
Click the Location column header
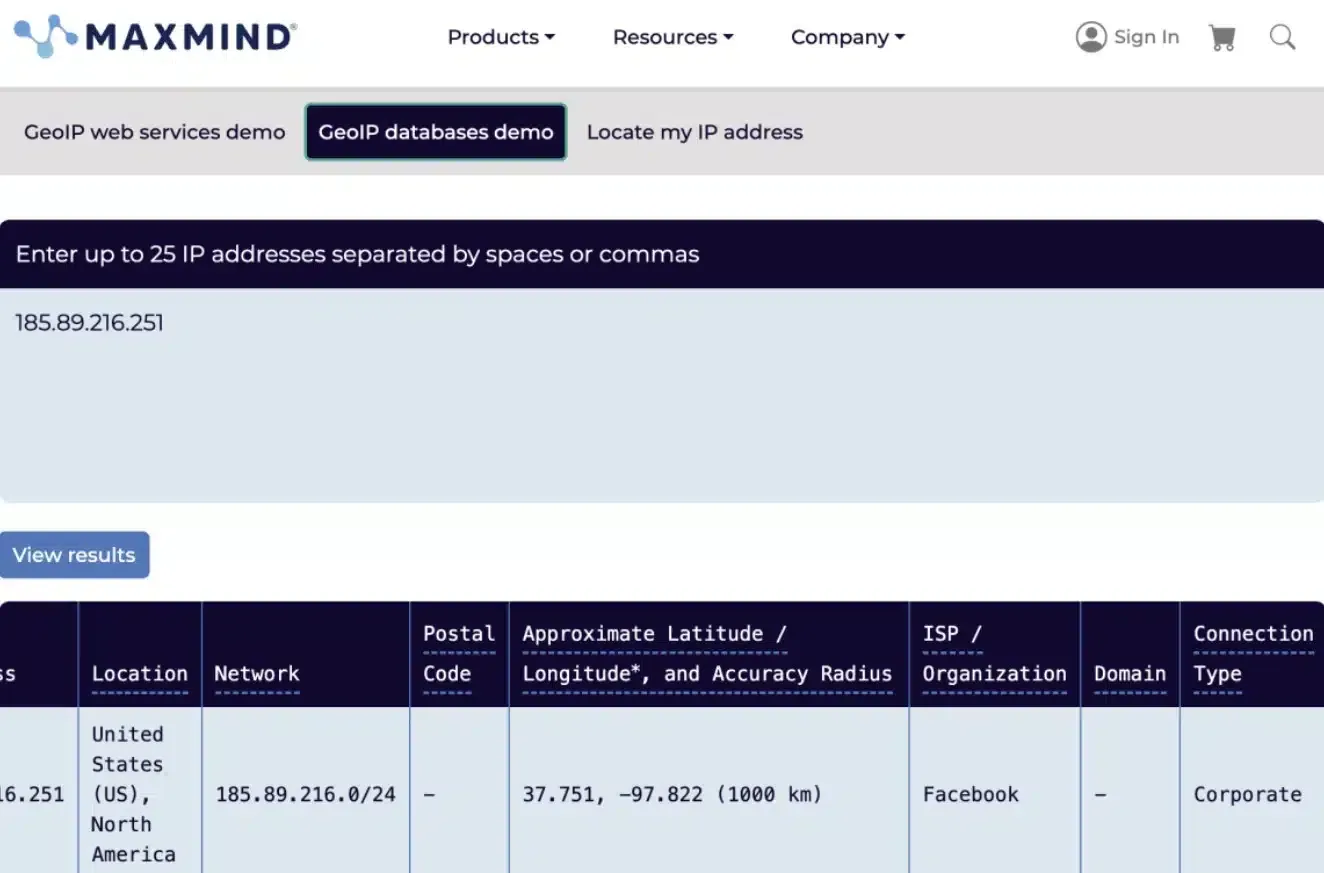coord(139,674)
